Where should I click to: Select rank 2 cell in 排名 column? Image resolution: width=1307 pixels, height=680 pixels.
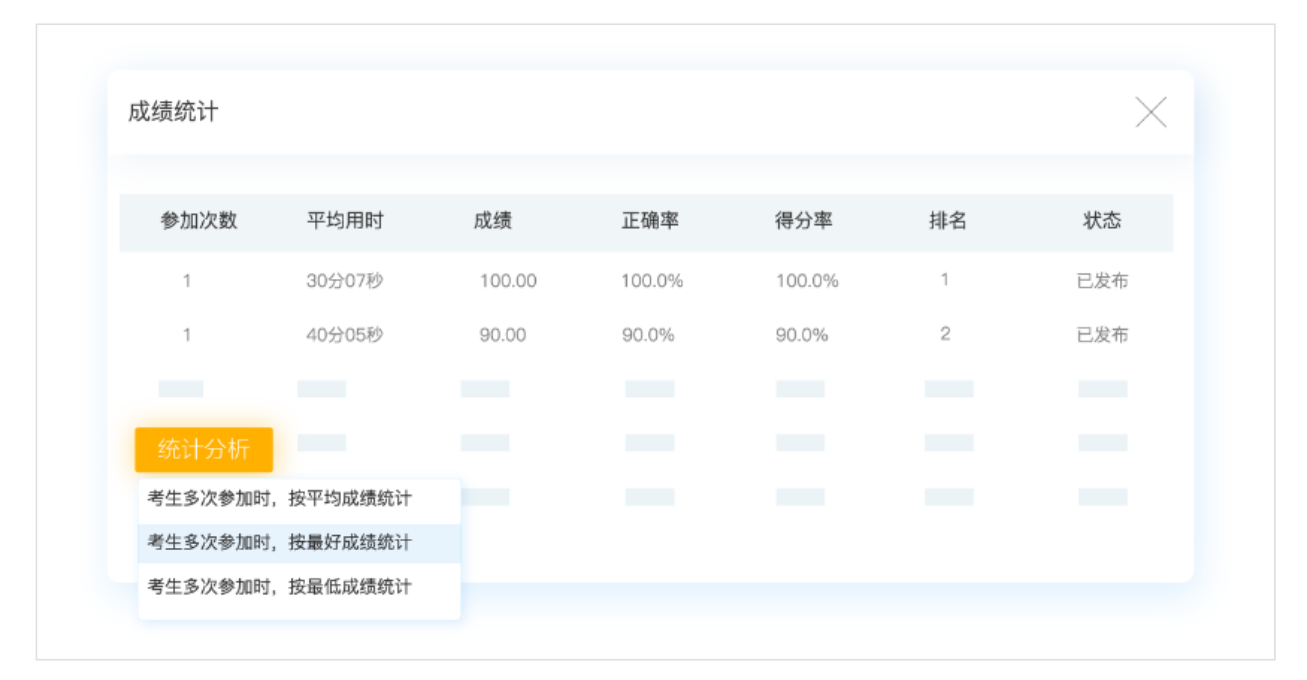(945, 334)
